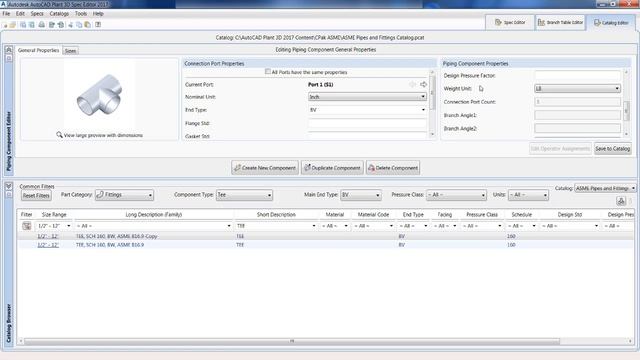The height and width of the screenshot is (360, 640).
Task: Open the Weight Unit dropdown
Action: [577, 88]
